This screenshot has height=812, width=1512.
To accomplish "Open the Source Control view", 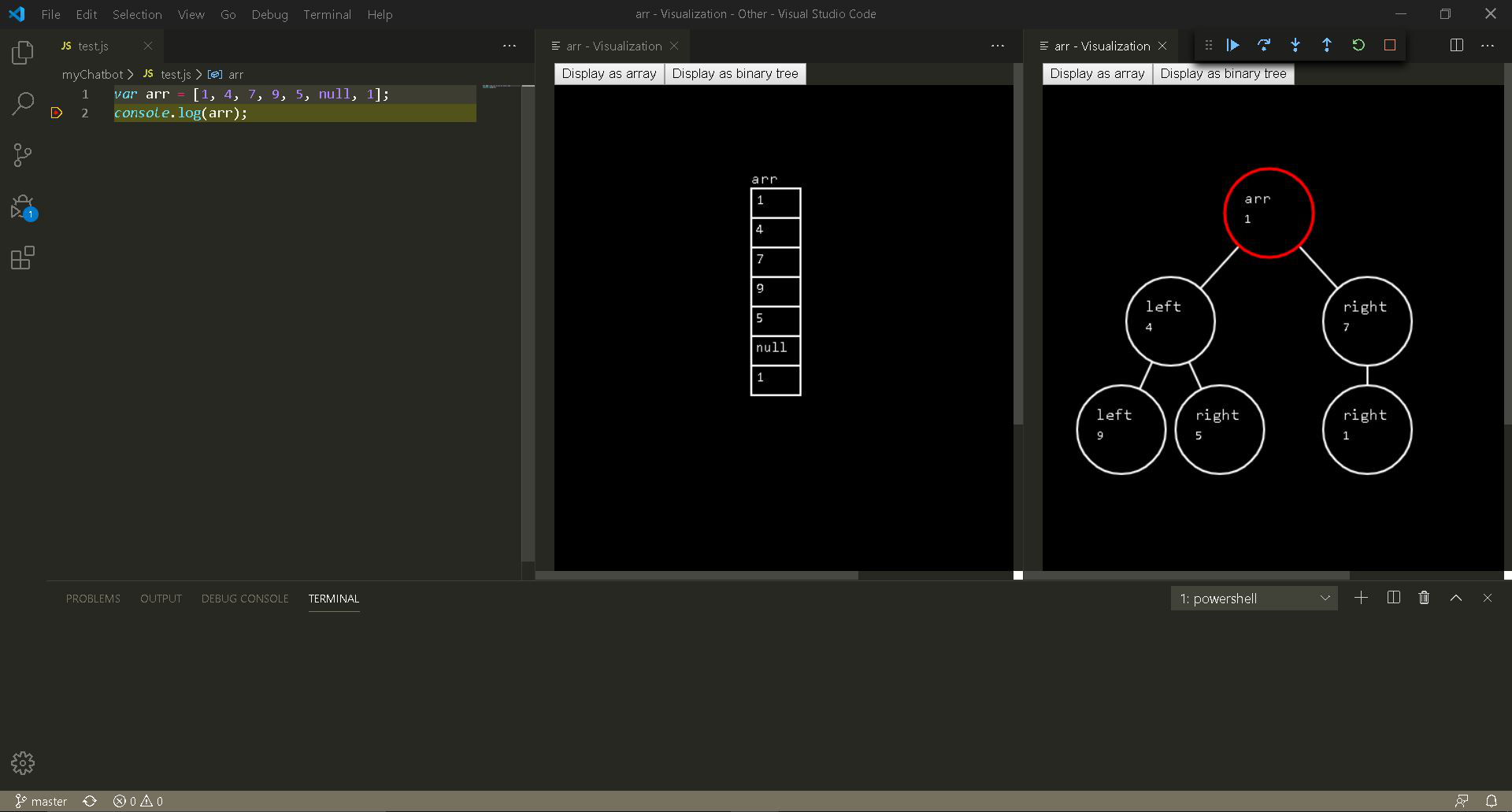I will coord(23,155).
